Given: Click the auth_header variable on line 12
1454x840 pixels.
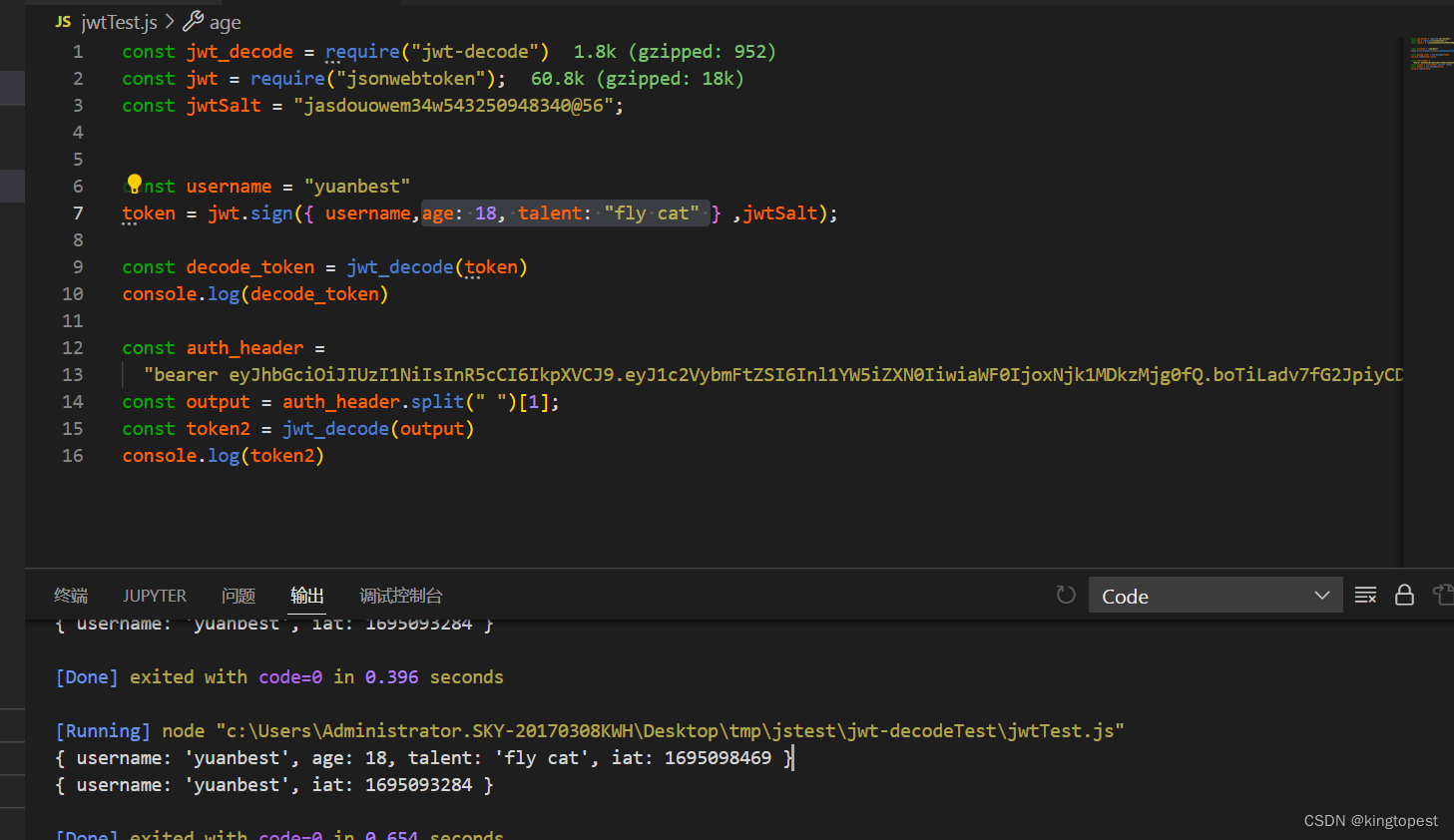Looking at the screenshot, I should [244, 347].
